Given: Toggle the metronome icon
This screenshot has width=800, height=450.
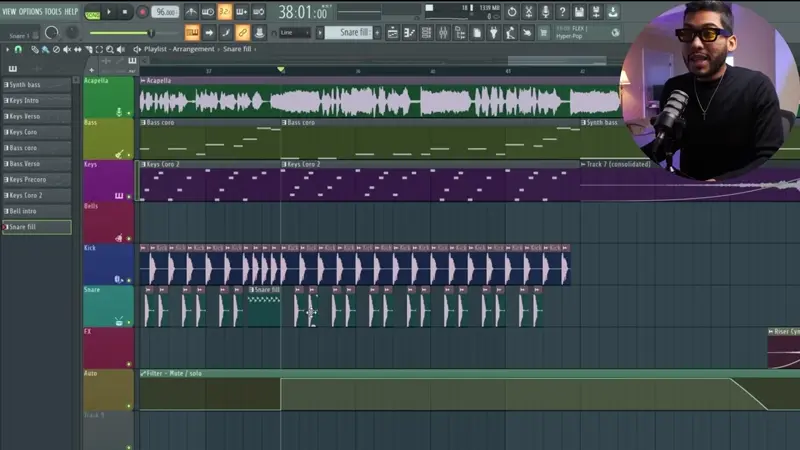Looking at the screenshot, I should pos(191,11).
